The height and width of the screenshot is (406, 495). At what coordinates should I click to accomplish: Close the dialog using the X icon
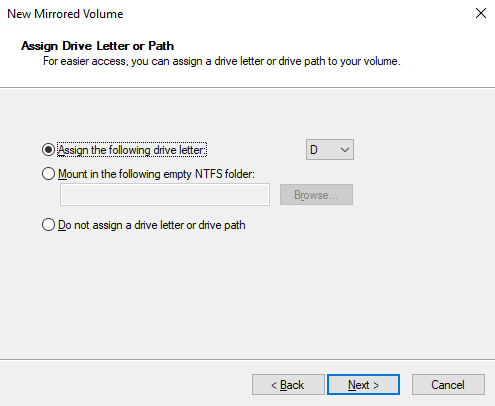pos(481,13)
